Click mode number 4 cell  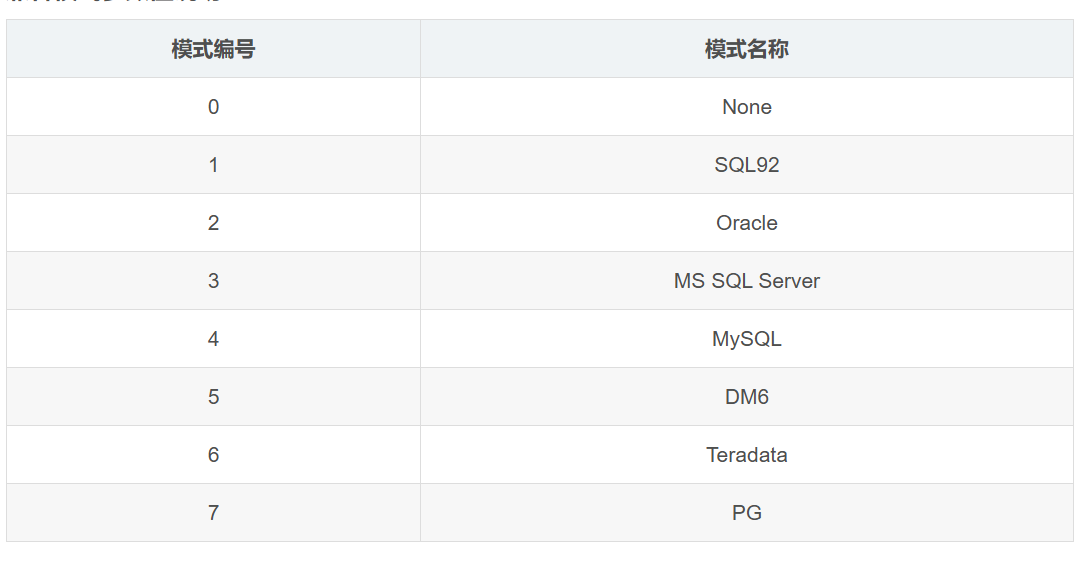click(x=213, y=339)
